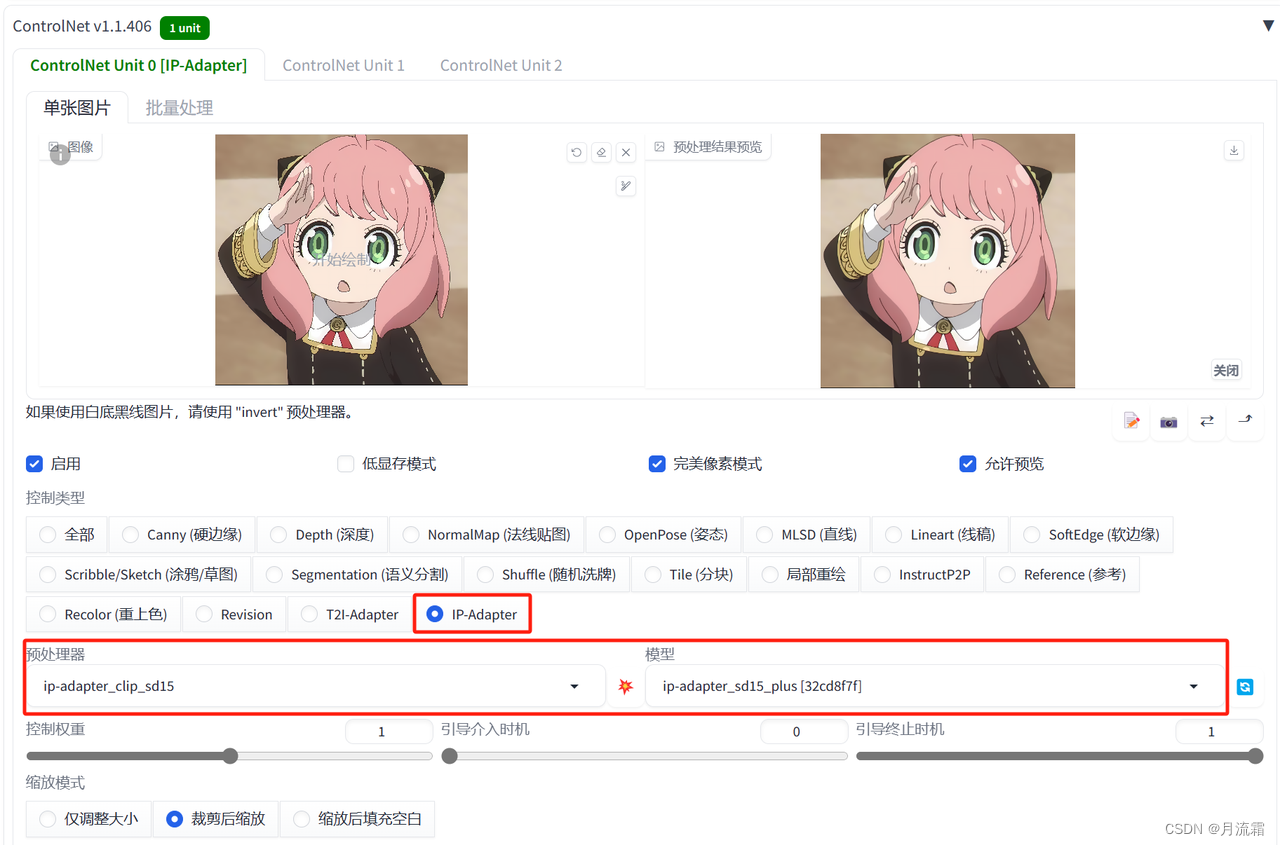Click the 图像 label on input panel
The image size is (1280, 845).
(x=72, y=147)
